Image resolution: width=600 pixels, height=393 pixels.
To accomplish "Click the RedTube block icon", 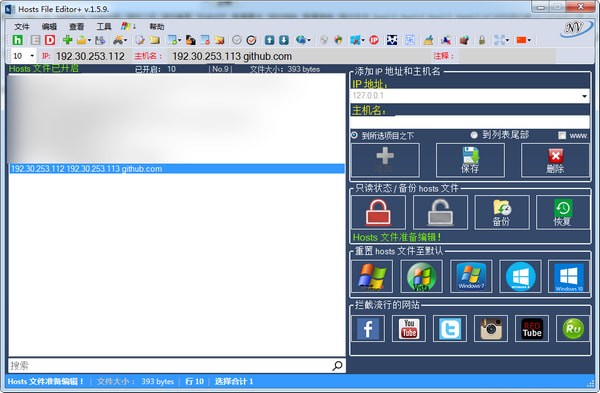I will pyautogui.click(x=532, y=328).
